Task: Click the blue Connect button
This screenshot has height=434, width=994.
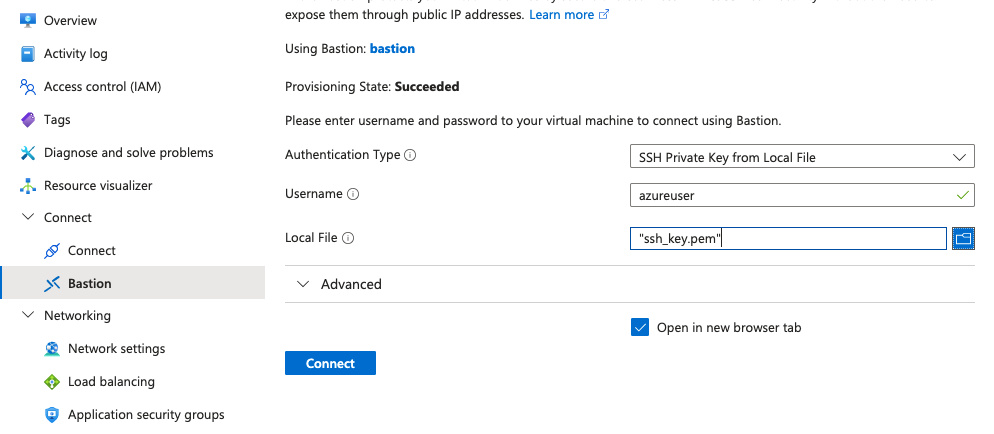Action: (x=330, y=363)
